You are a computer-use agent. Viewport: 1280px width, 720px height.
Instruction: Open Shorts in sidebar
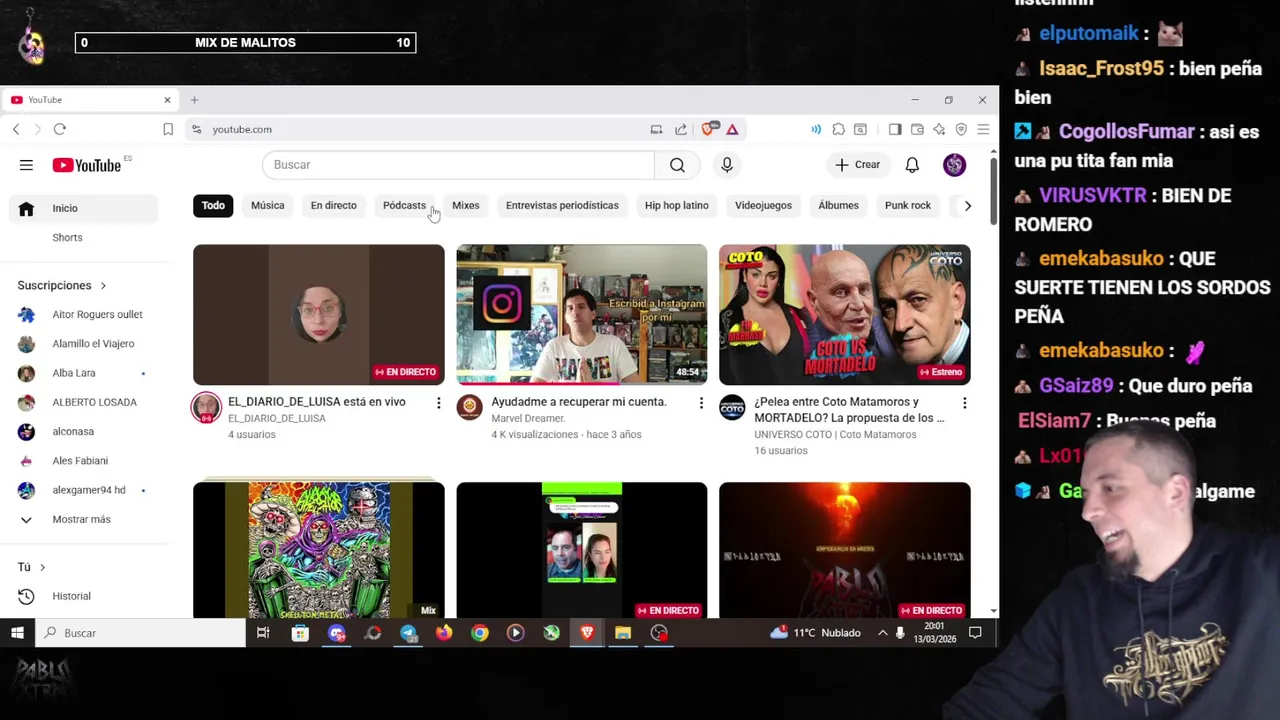84,237
